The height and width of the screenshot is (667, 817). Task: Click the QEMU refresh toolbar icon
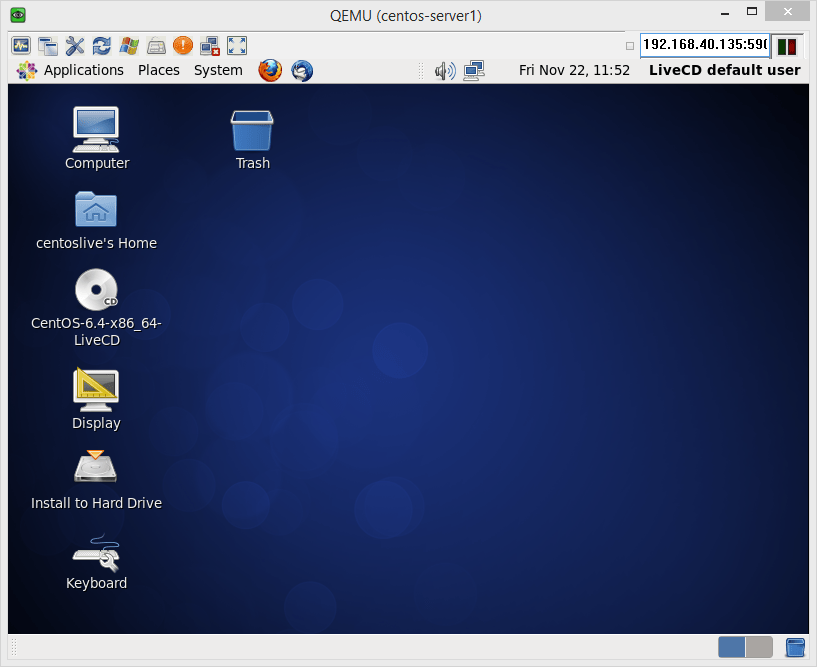click(101, 45)
